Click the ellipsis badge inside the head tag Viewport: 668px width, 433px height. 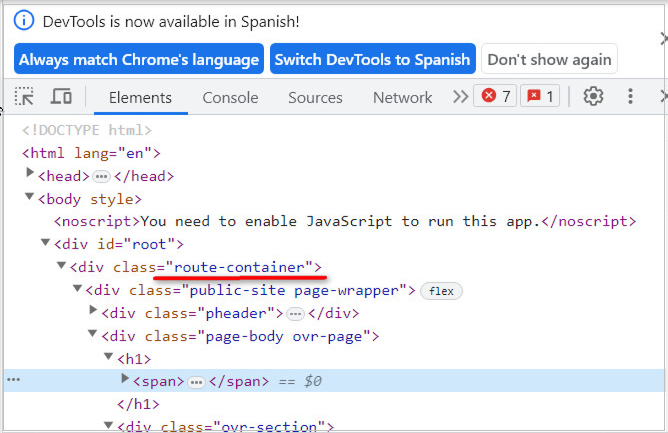[x=101, y=176]
